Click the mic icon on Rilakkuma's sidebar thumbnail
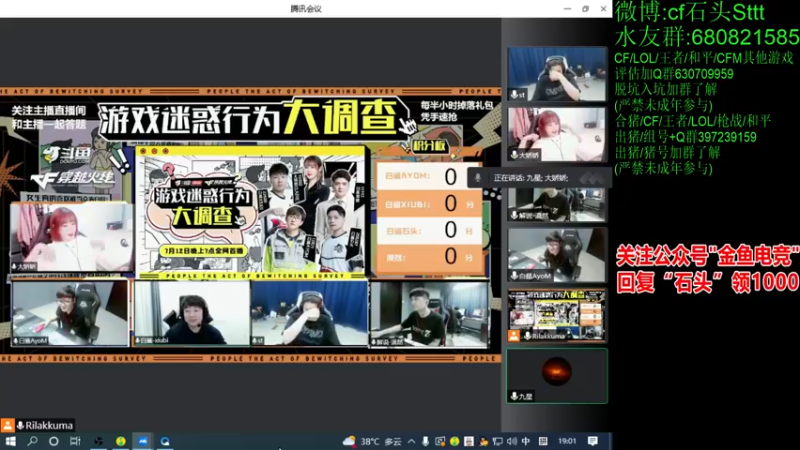800x450 pixels. [527, 336]
